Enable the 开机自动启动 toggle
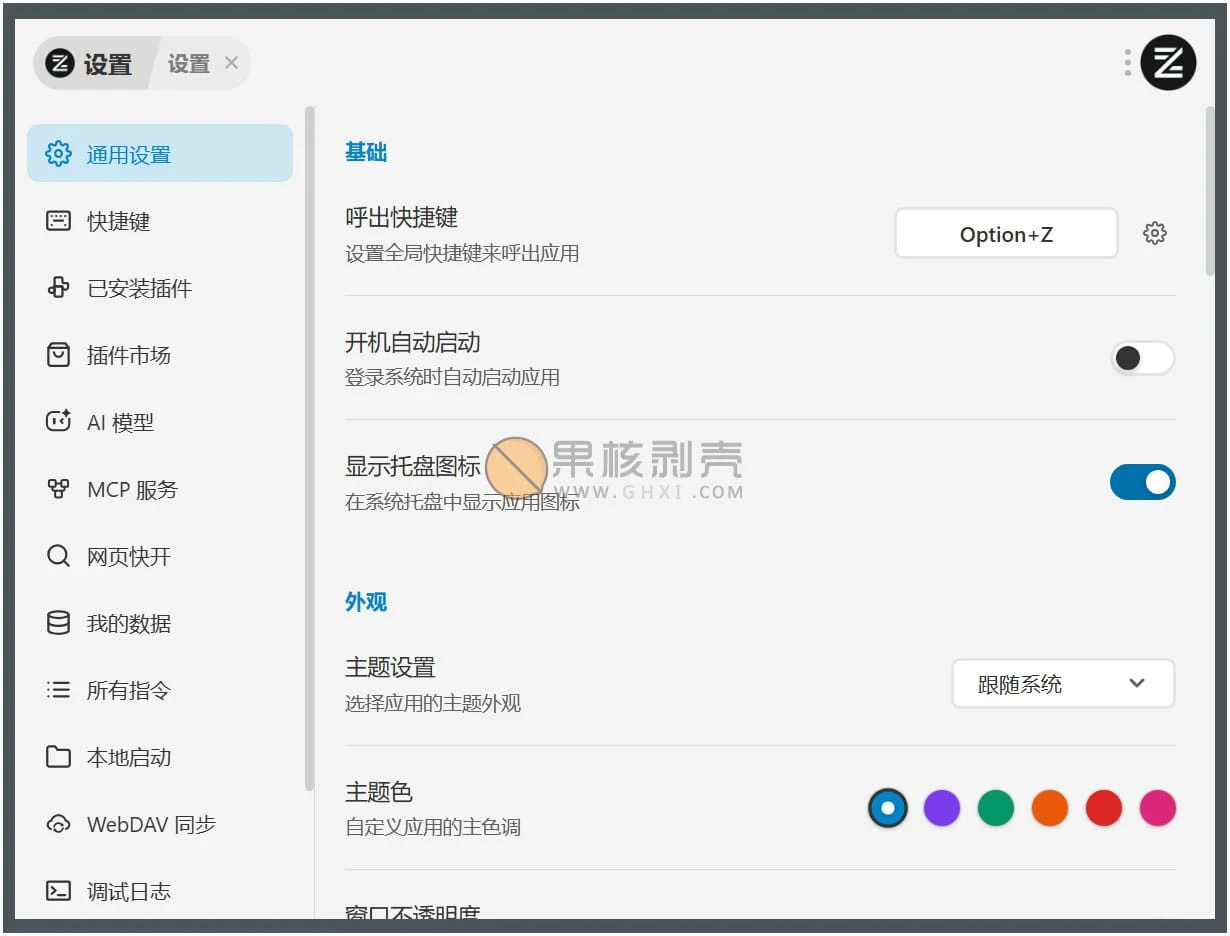1230x936 pixels. [1142, 358]
